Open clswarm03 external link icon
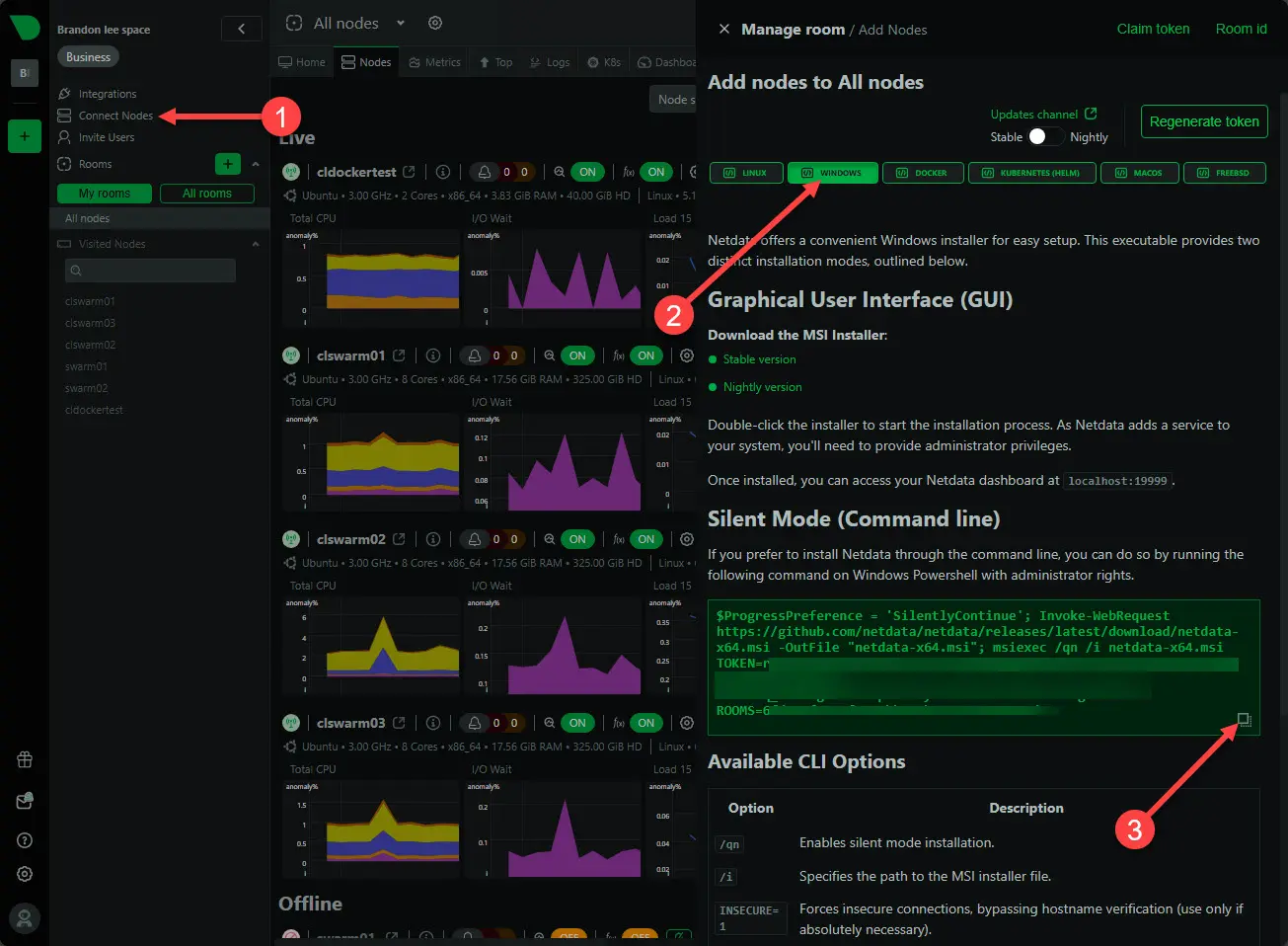This screenshot has height=946, width=1288. coord(399,723)
